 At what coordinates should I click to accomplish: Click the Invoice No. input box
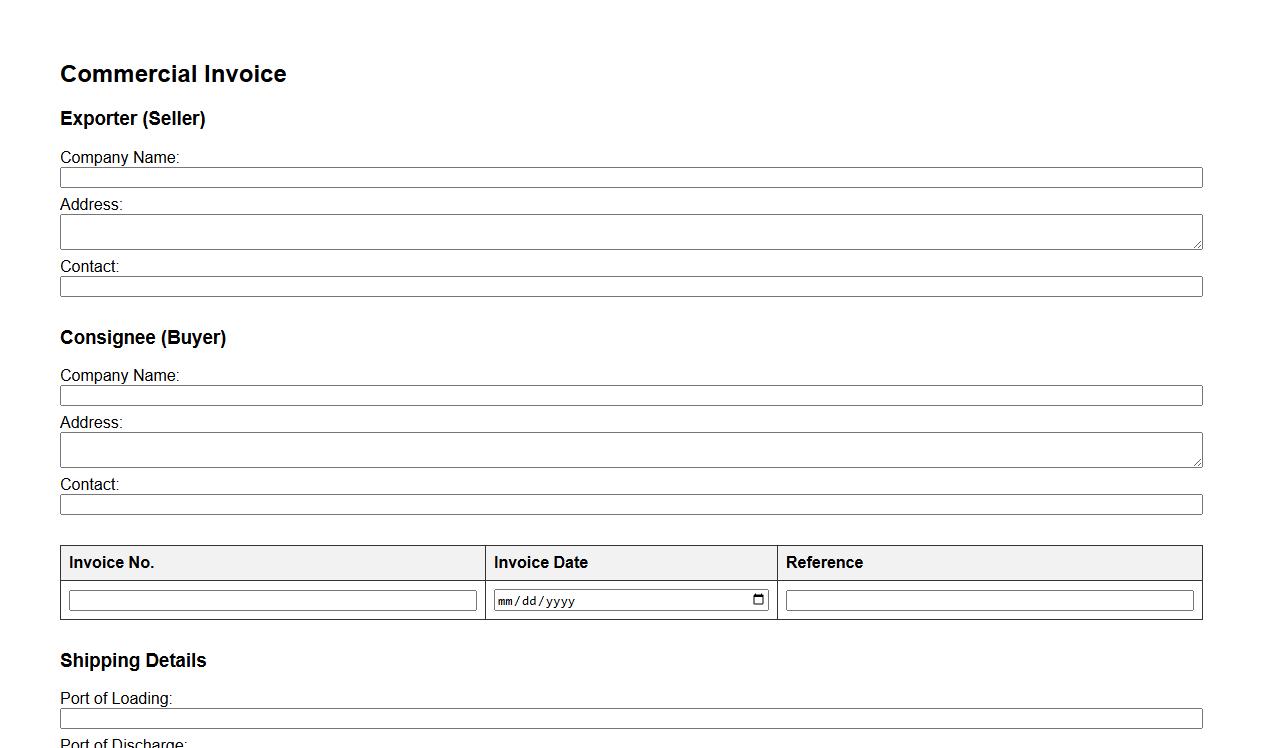click(272, 601)
